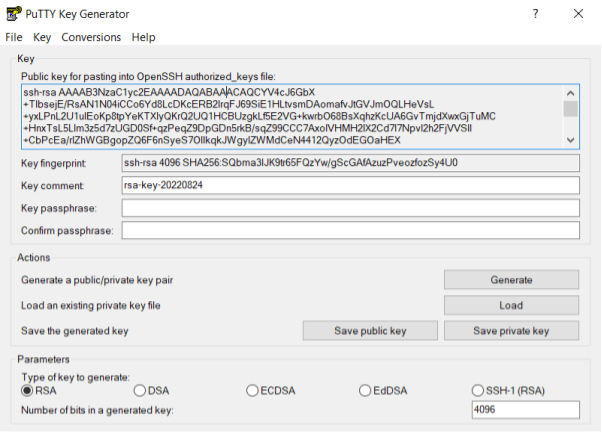
Task: Select the SSH-1 (RSA) key type
Action: 477,390
